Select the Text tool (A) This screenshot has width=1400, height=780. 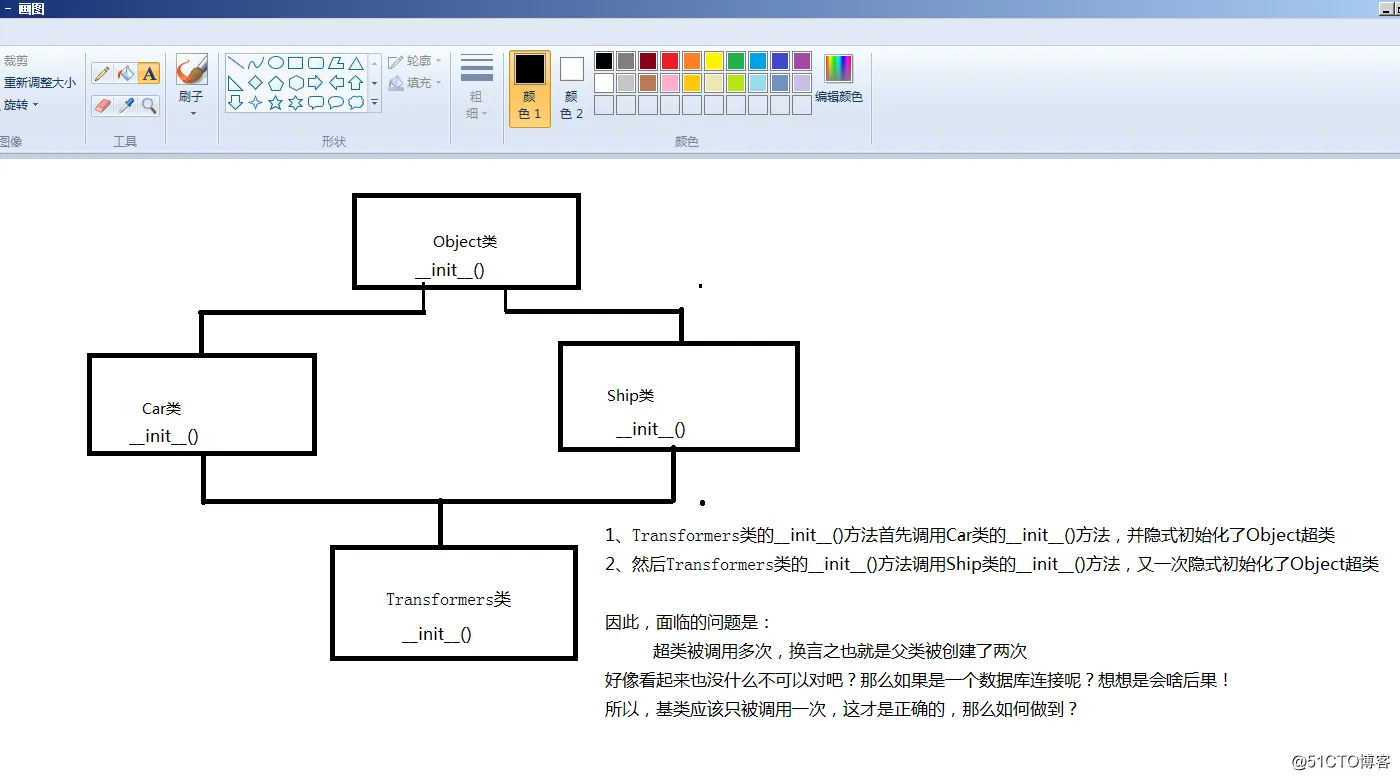[149, 73]
